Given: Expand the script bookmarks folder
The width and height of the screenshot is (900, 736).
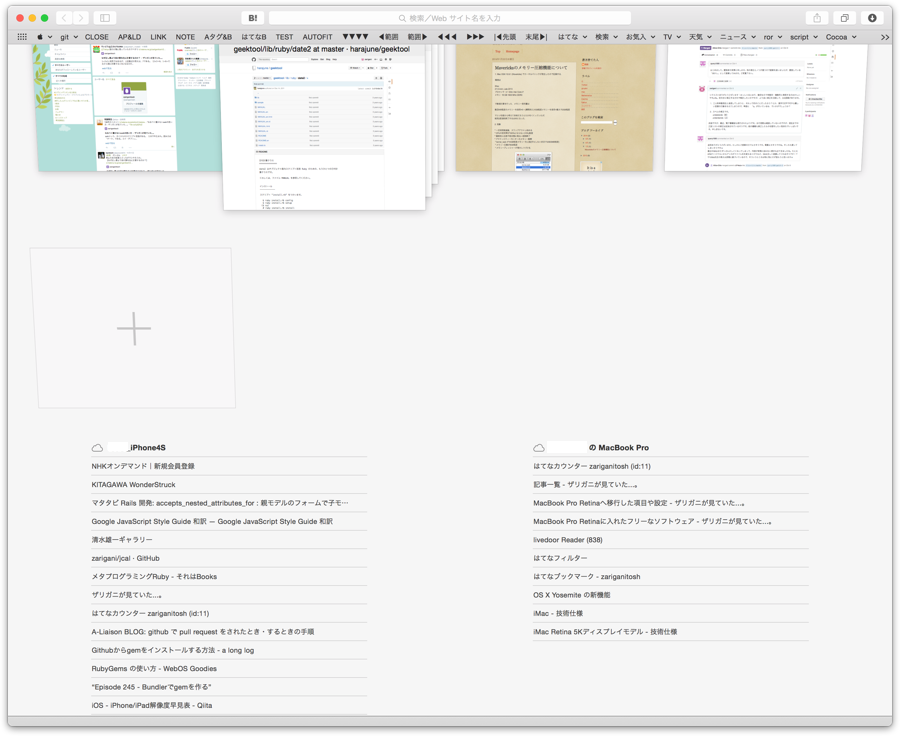Looking at the screenshot, I should coord(804,37).
